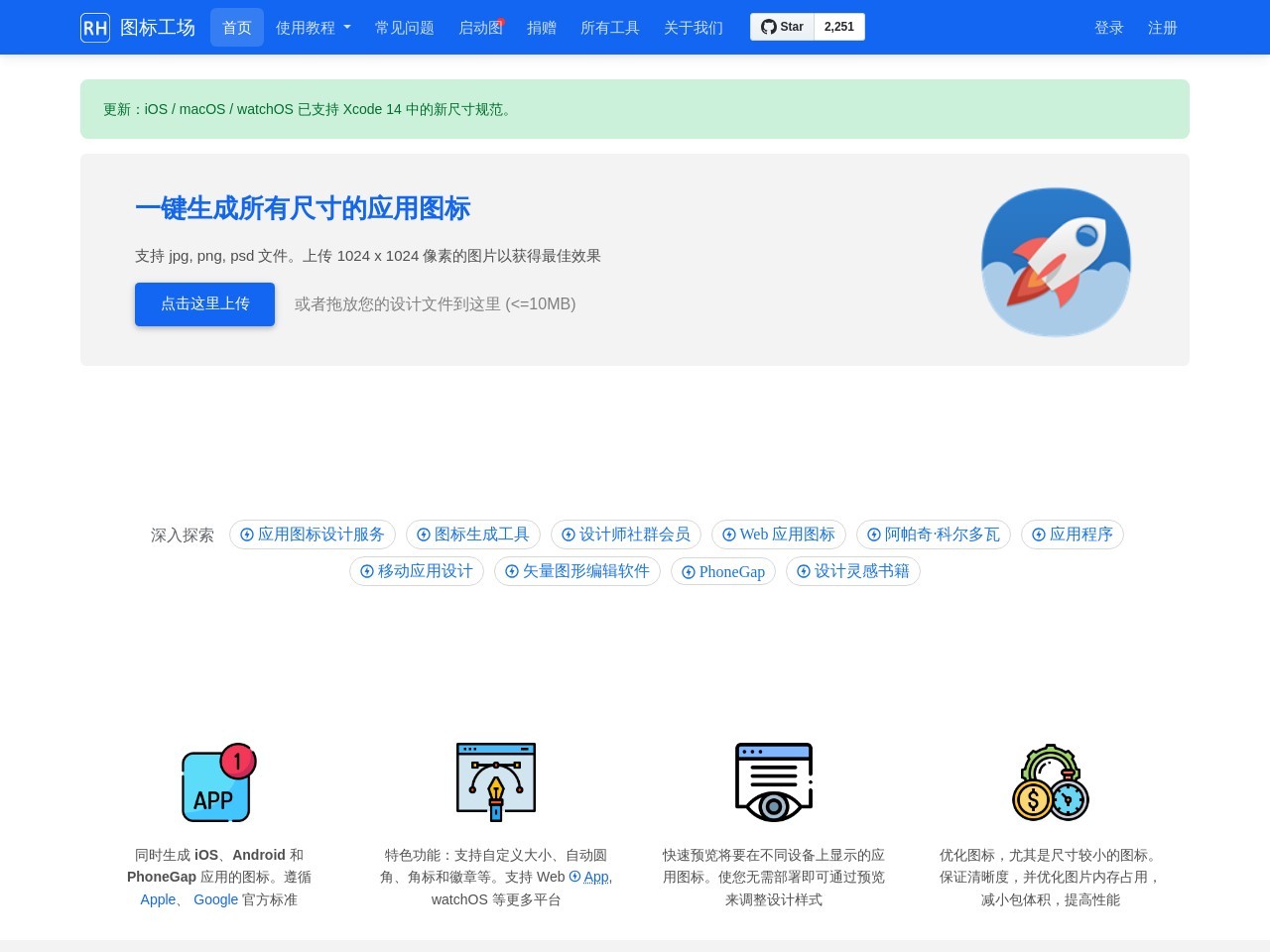Follow the Apple standards link

tap(158, 899)
